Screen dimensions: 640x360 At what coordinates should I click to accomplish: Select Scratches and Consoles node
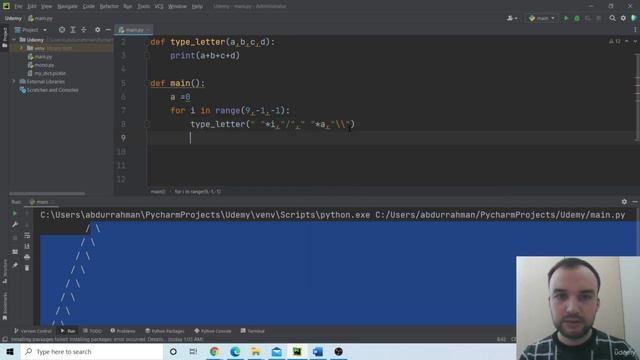(49, 90)
